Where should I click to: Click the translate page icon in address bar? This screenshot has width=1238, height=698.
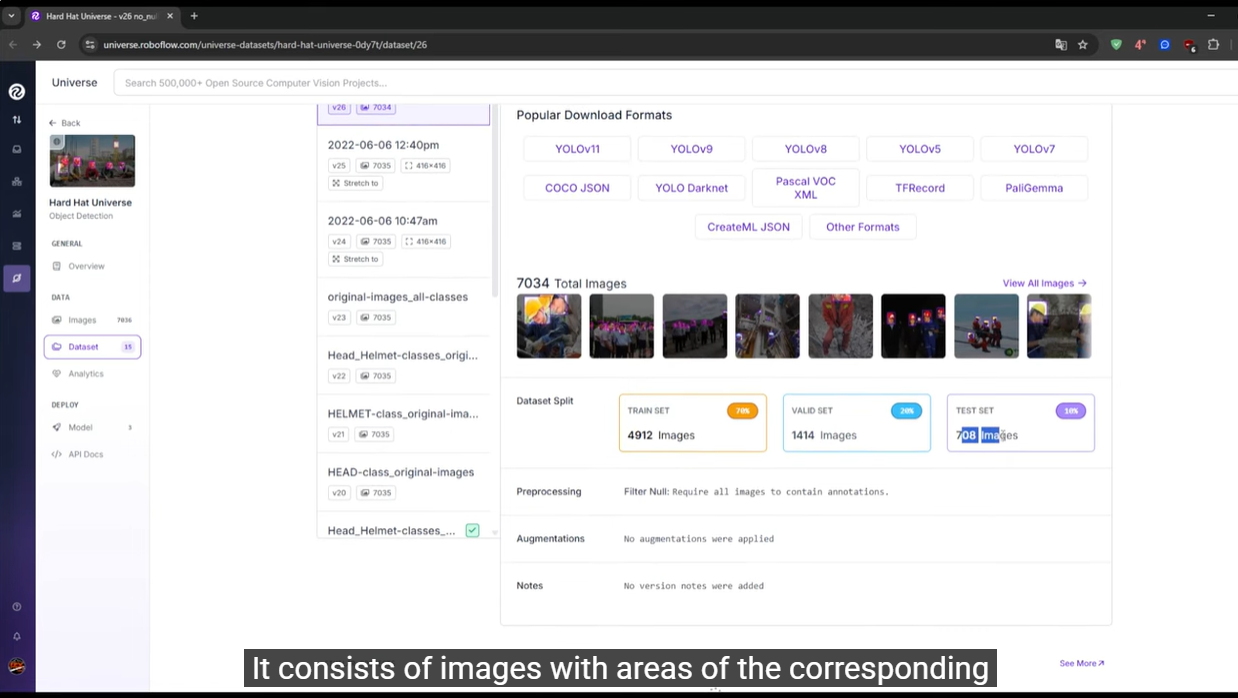pyautogui.click(x=1061, y=45)
